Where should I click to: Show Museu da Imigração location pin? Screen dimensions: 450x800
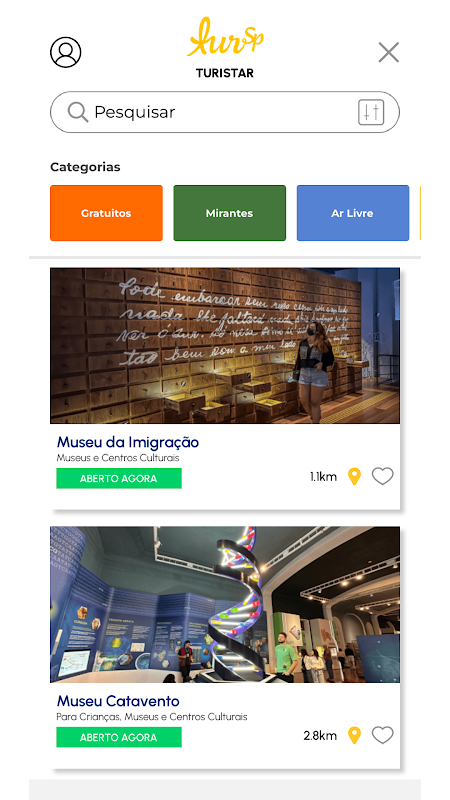[x=354, y=477]
